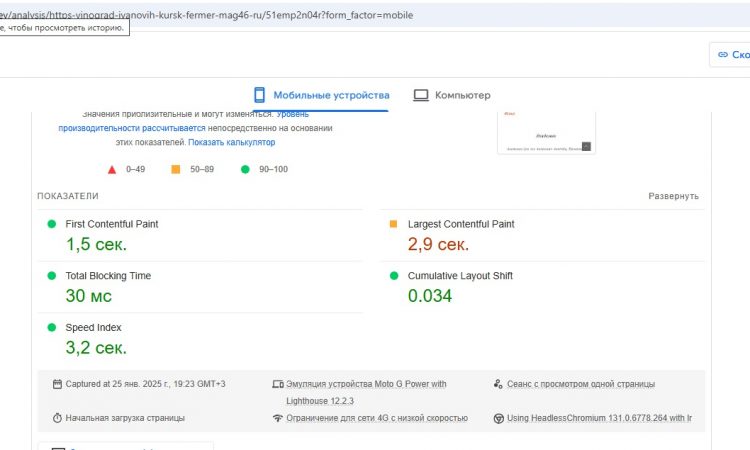Click the mobile phone icon
The width and height of the screenshot is (750, 450).
[x=259, y=95]
